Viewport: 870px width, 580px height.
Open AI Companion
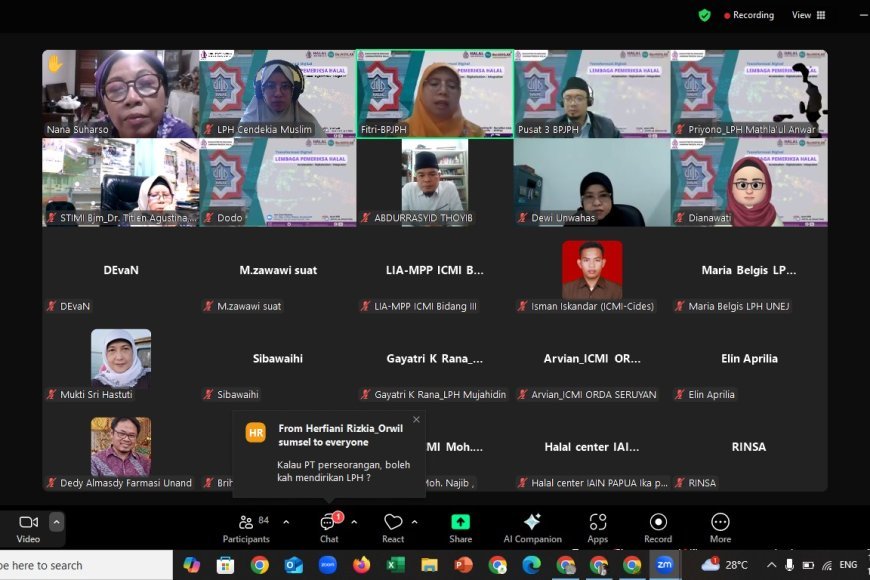click(x=532, y=528)
